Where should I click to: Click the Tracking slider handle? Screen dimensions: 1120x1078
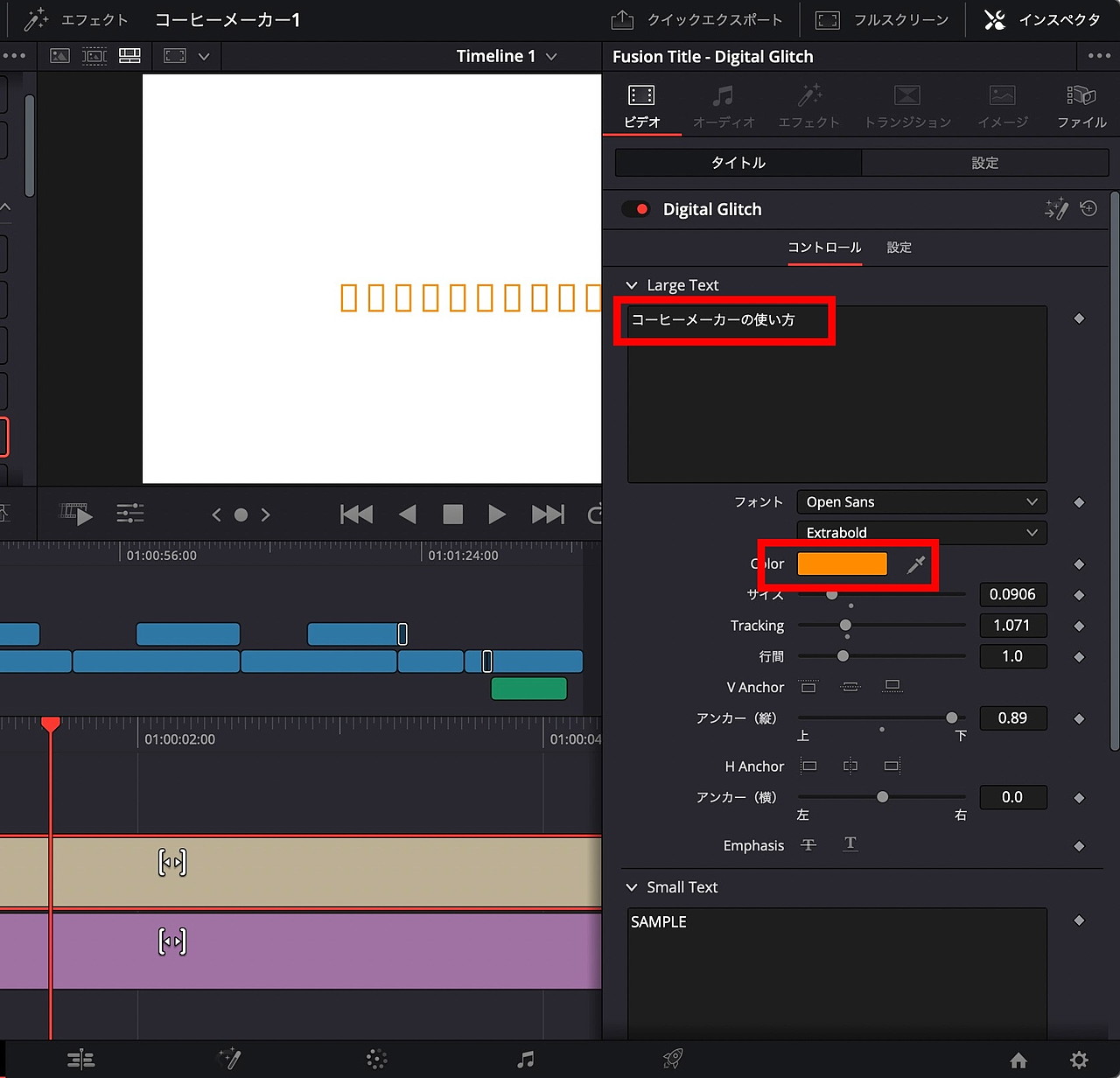point(845,626)
